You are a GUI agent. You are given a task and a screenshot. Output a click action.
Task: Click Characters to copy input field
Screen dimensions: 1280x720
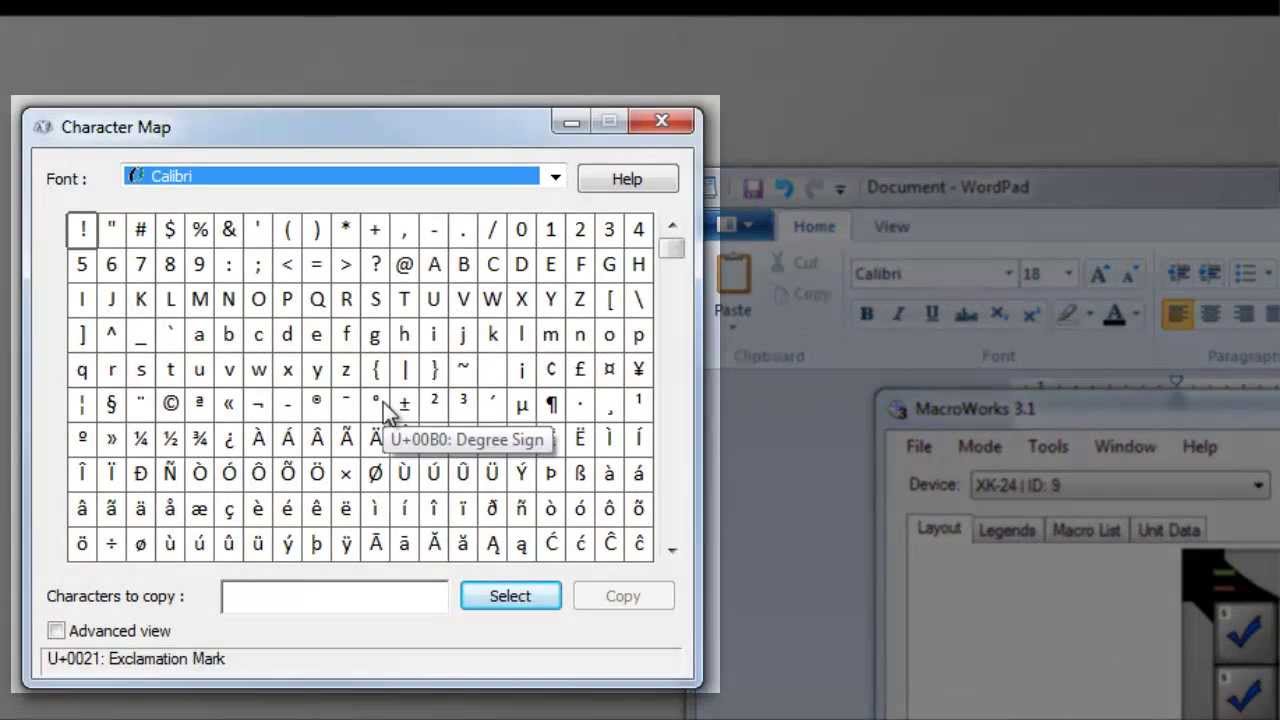tap(335, 596)
